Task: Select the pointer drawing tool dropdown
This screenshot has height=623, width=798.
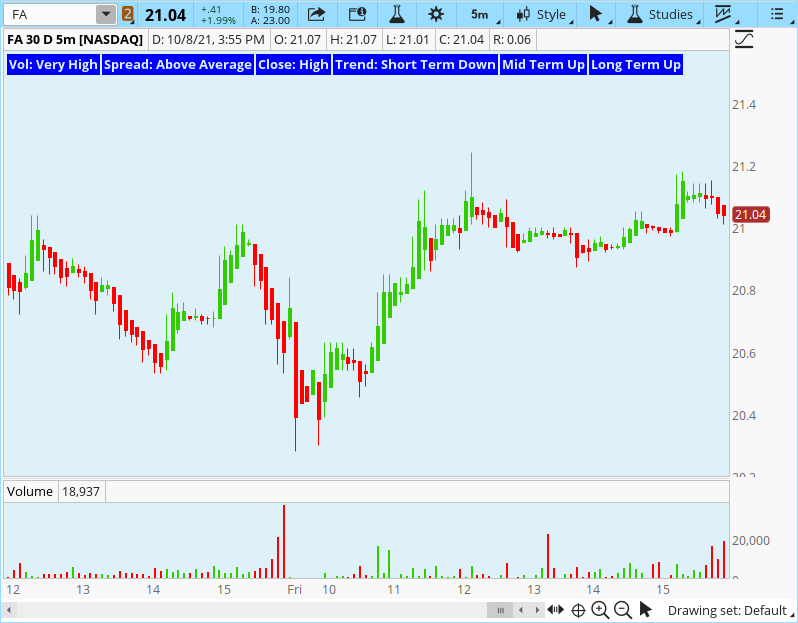Action: pyautogui.click(x=597, y=14)
